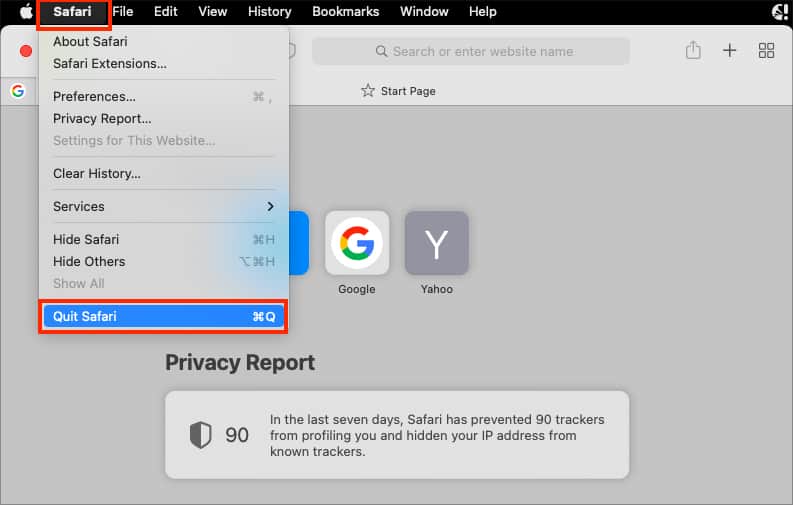Switch to the Google pinned tab
This screenshot has width=793, height=505.
click(18, 91)
